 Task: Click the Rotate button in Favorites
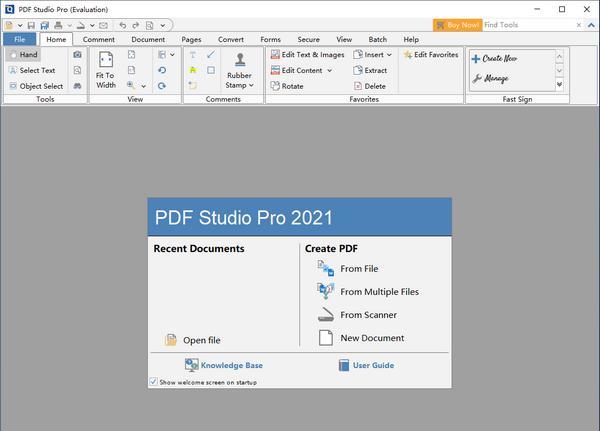click(287, 86)
